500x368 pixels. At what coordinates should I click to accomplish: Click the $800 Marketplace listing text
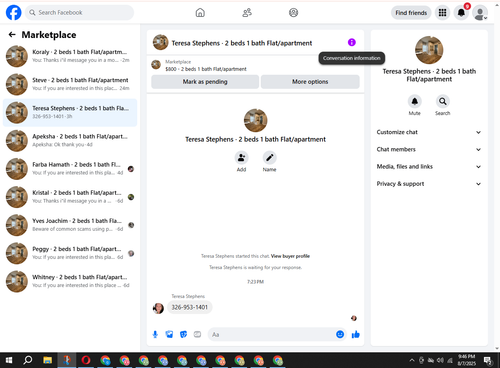click(x=206, y=69)
